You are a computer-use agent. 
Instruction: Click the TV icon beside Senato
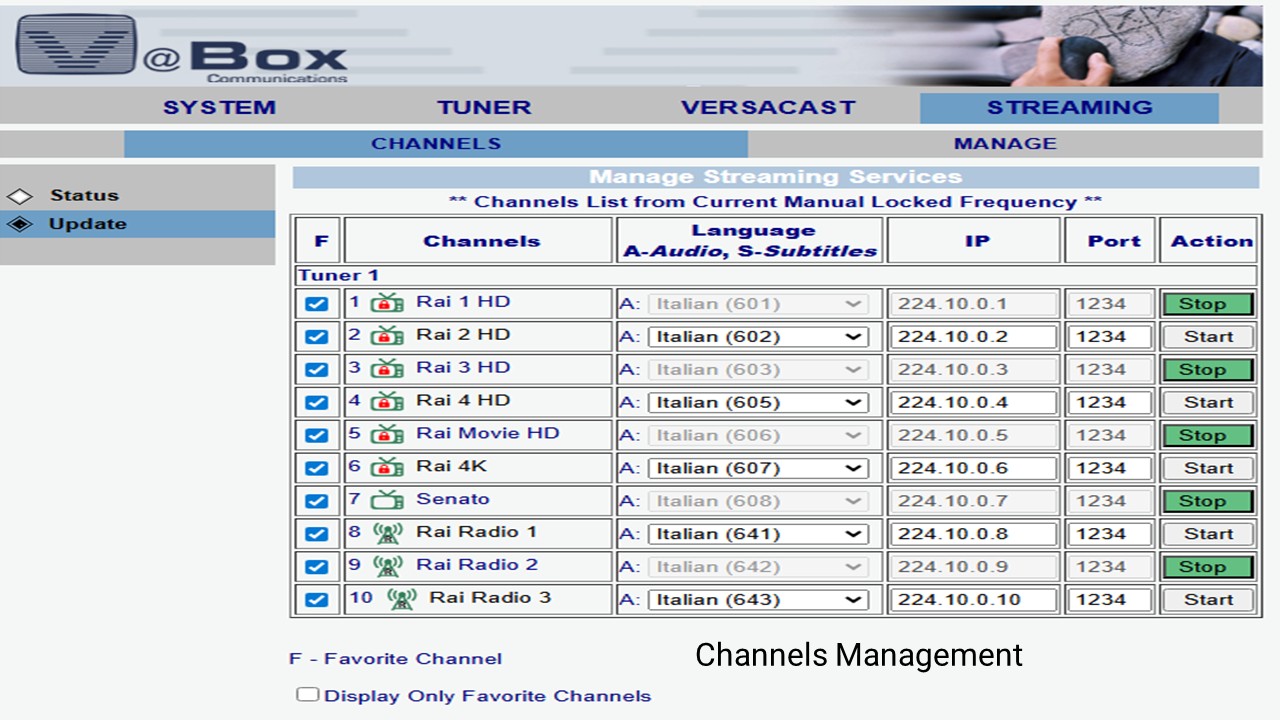387,500
